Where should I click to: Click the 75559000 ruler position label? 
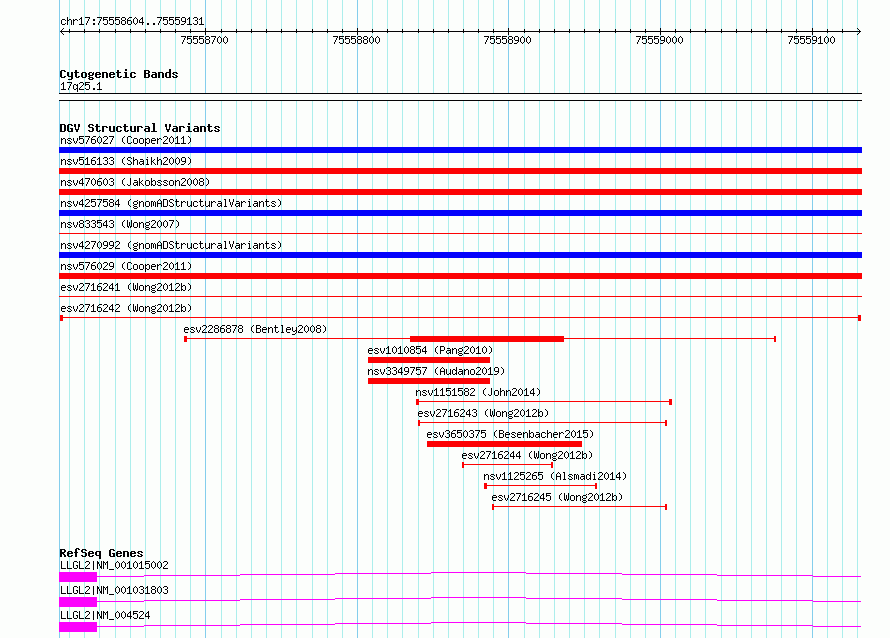pyautogui.click(x=660, y=40)
